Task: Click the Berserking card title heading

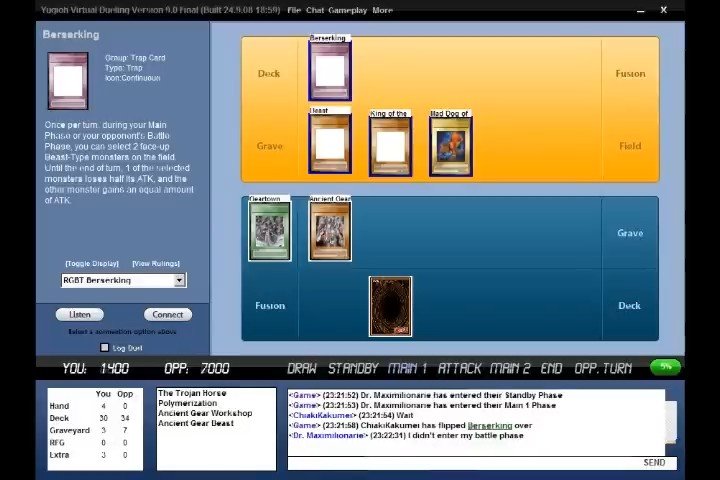Action: click(71, 34)
